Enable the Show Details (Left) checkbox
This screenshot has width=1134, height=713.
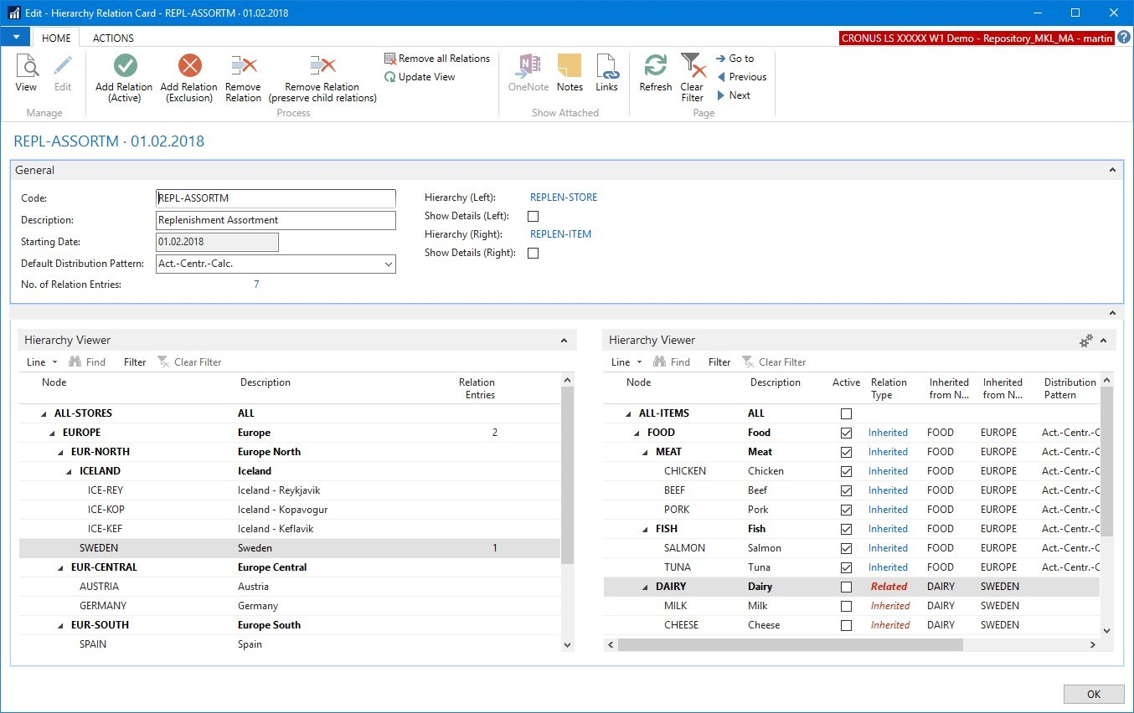pyautogui.click(x=533, y=216)
